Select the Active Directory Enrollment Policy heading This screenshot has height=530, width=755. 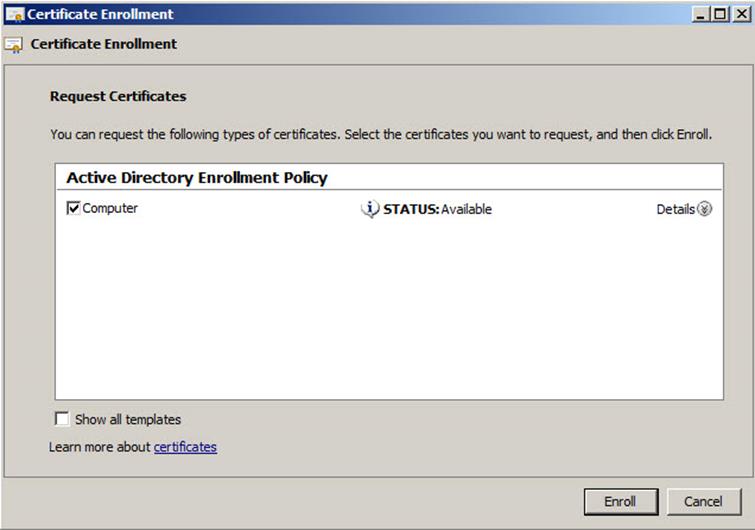point(197,178)
